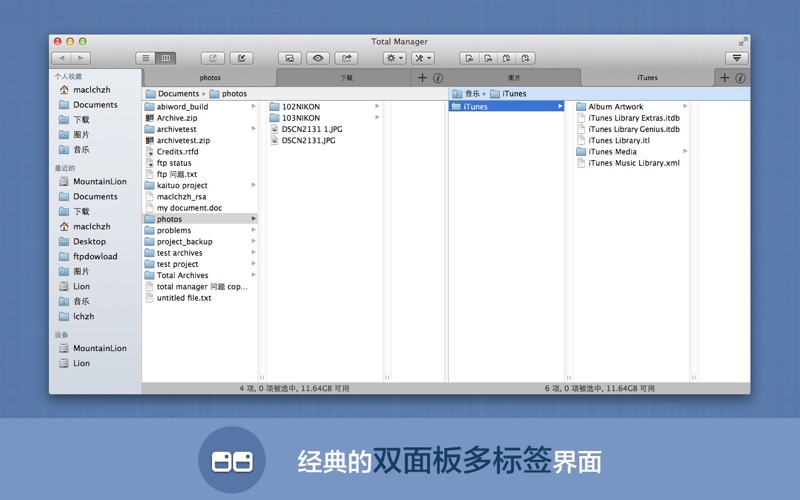Click the column resize handle below the abiword_build list
Viewport: 800px width, 500px height.
pyautogui.click(x=262, y=378)
